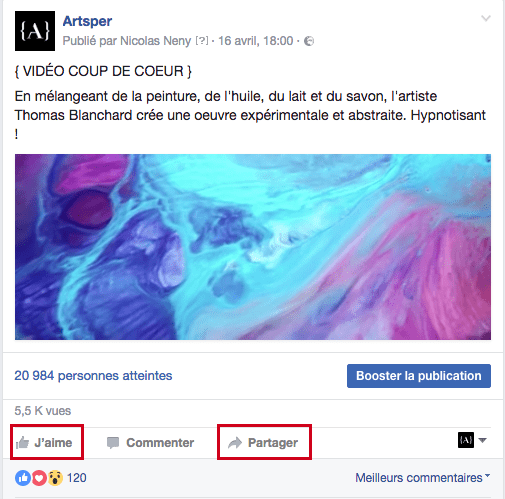Click the Artsper page logo avatar
Viewport: 505px width, 499px height.
click(x=35, y=31)
